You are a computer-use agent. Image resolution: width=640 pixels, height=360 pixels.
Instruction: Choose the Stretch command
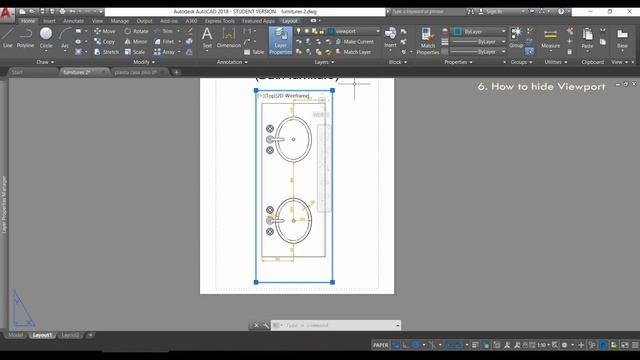[x=106, y=52]
